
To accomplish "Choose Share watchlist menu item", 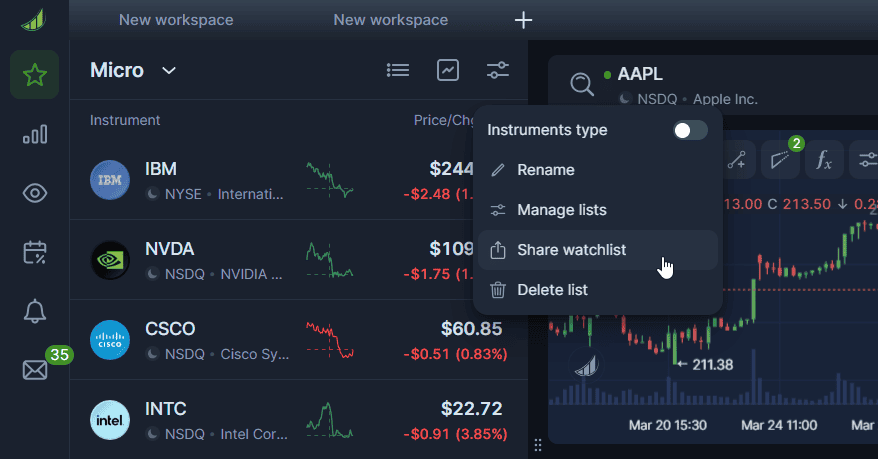I will [597, 250].
